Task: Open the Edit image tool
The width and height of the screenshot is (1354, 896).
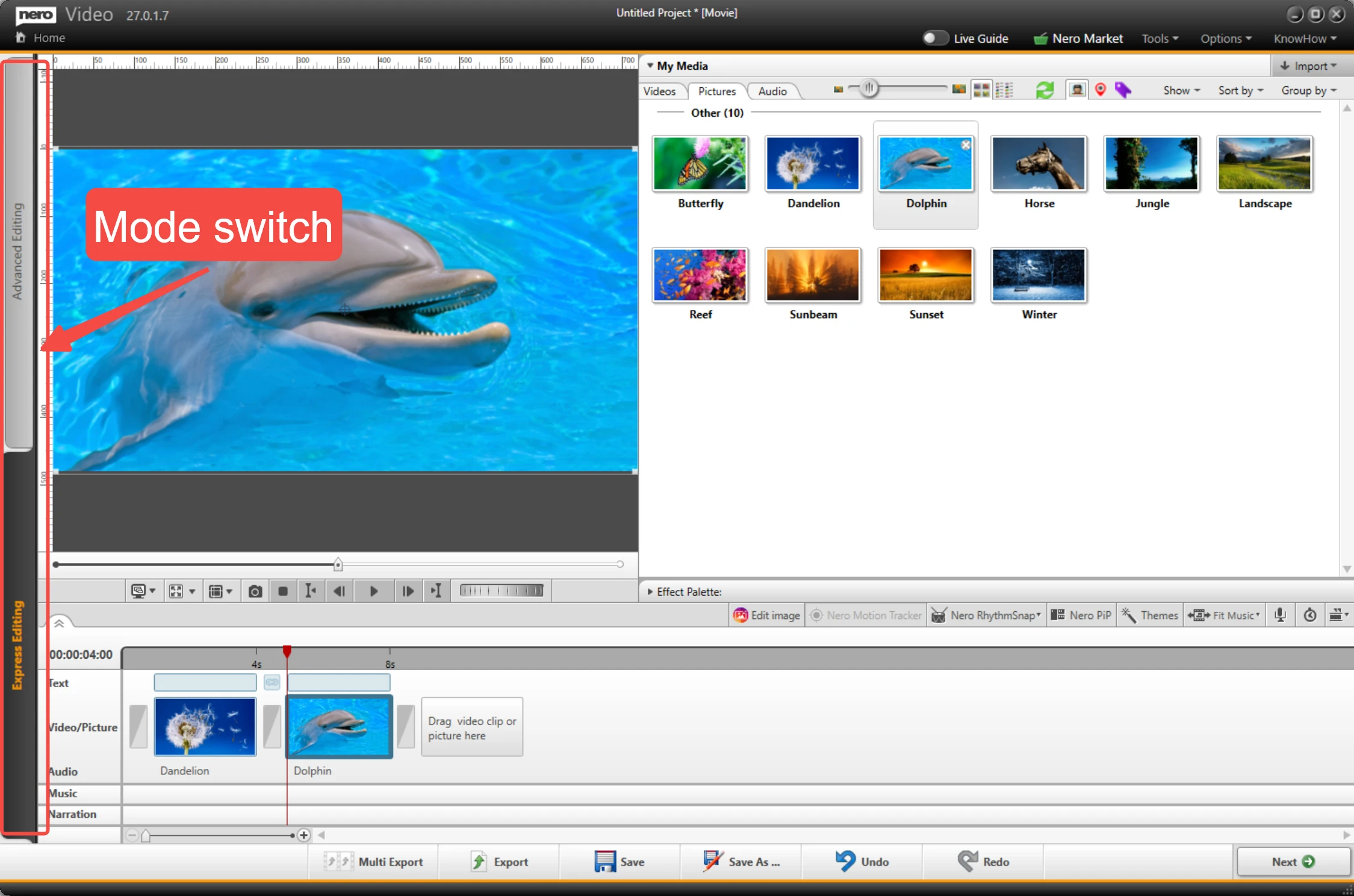Action: coord(767,615)
